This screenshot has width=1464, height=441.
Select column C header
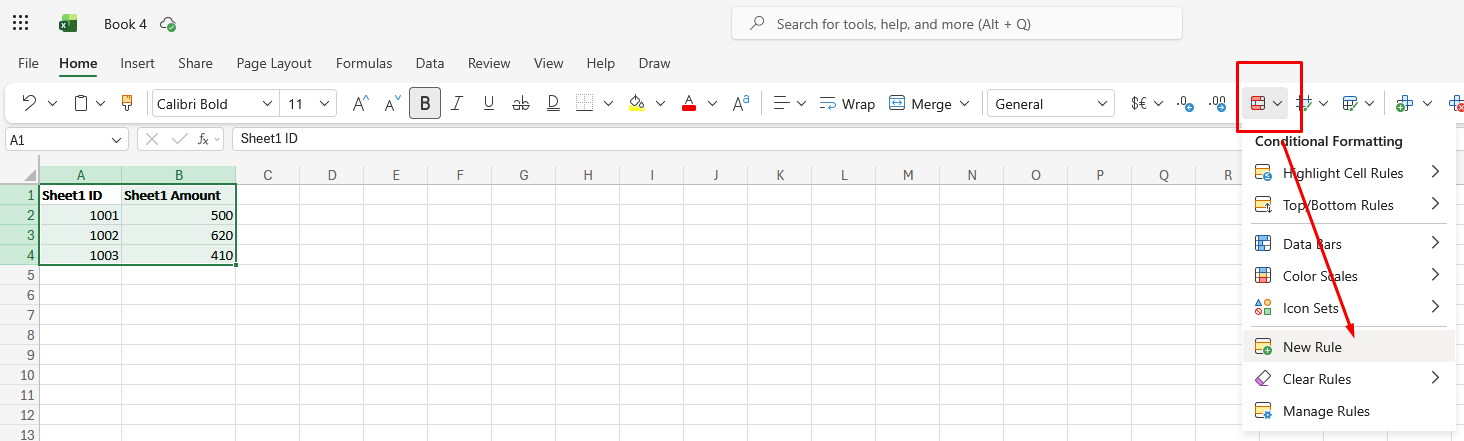click(268, 175)
